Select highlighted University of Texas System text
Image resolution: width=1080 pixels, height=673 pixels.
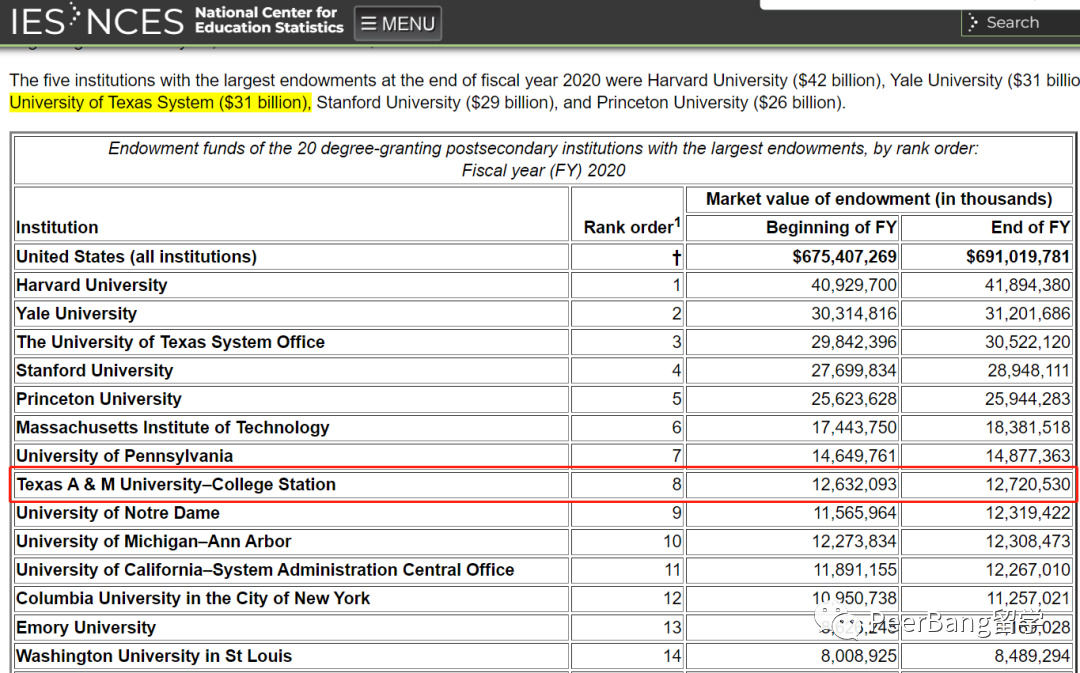click(x=160, y=103)
